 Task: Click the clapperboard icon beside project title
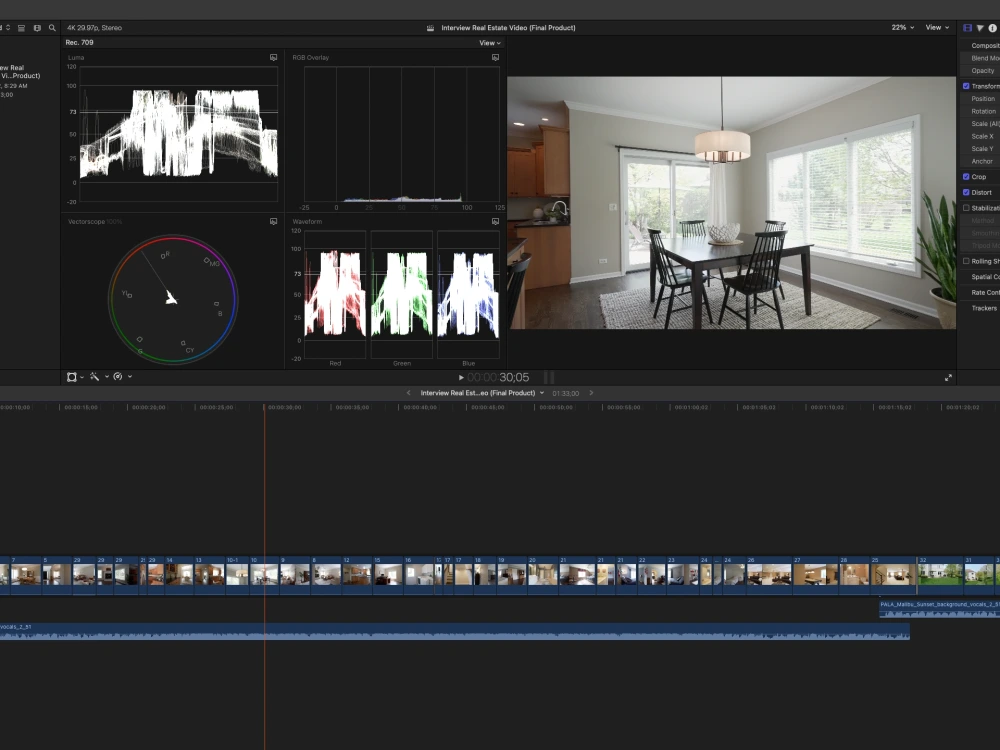pyautogui.click(x=430, y=28)
